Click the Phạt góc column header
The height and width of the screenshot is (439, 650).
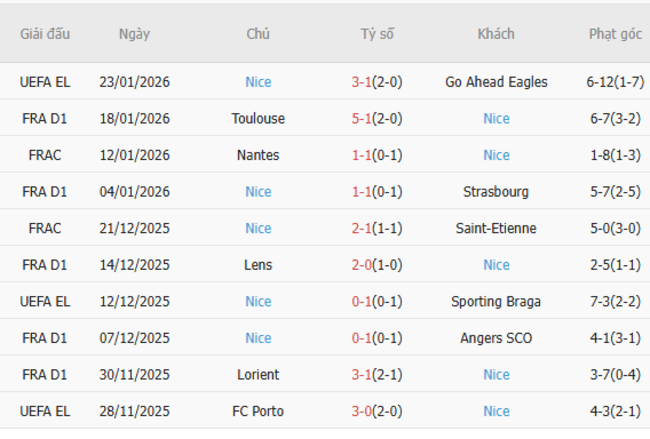click(615, 34)
